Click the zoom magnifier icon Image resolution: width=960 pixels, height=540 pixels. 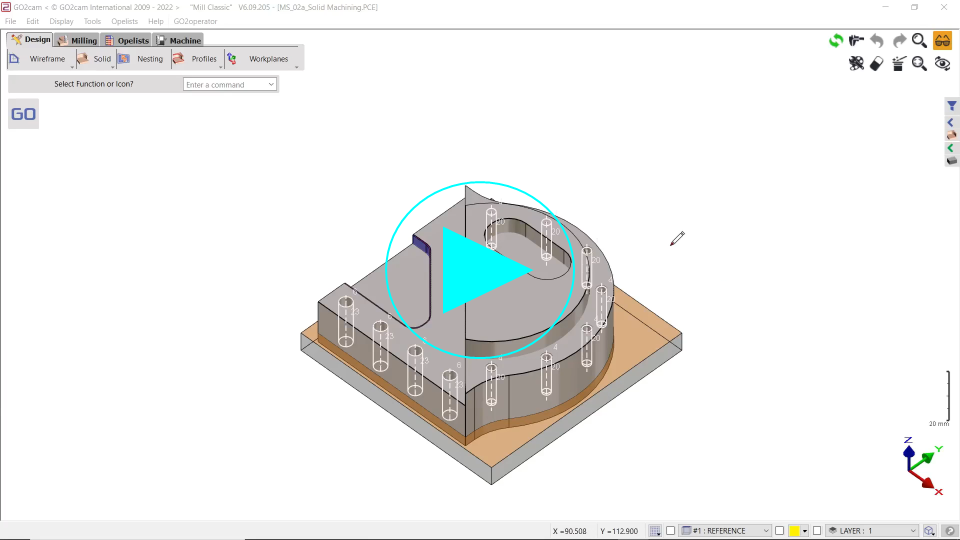coord(919,41)
